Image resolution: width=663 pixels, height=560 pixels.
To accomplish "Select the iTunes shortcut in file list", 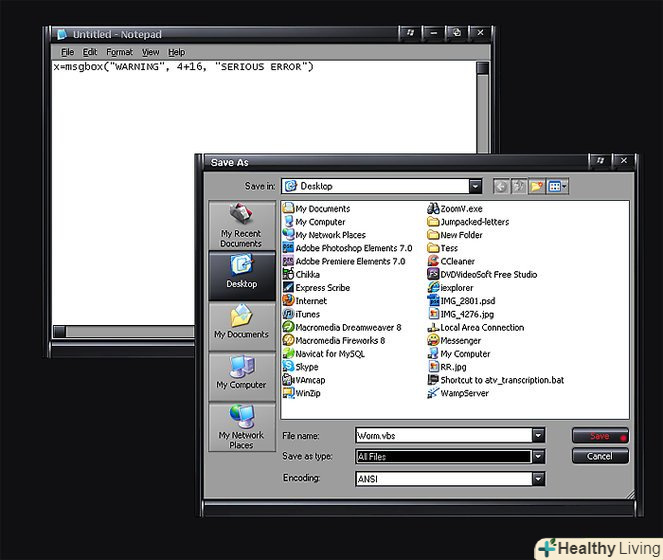I will 307,314.
